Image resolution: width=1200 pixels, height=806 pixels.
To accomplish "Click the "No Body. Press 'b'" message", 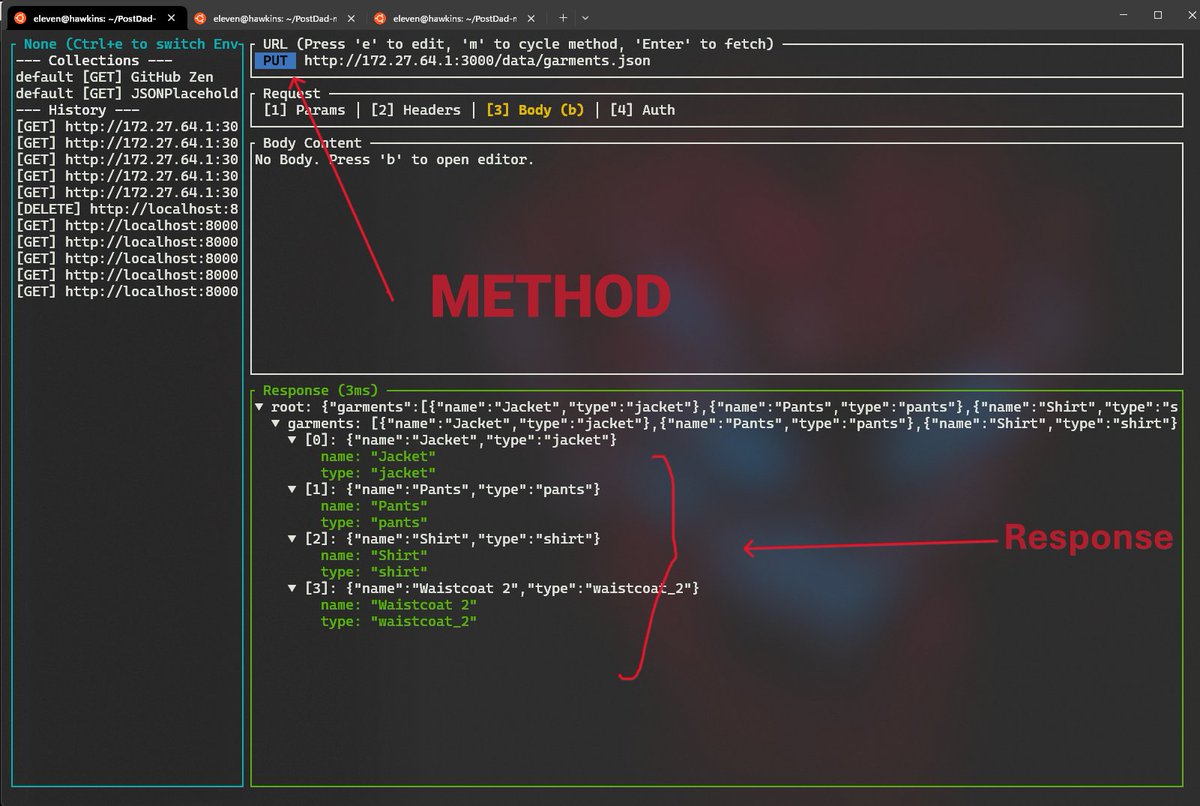I will click(395, 160).
